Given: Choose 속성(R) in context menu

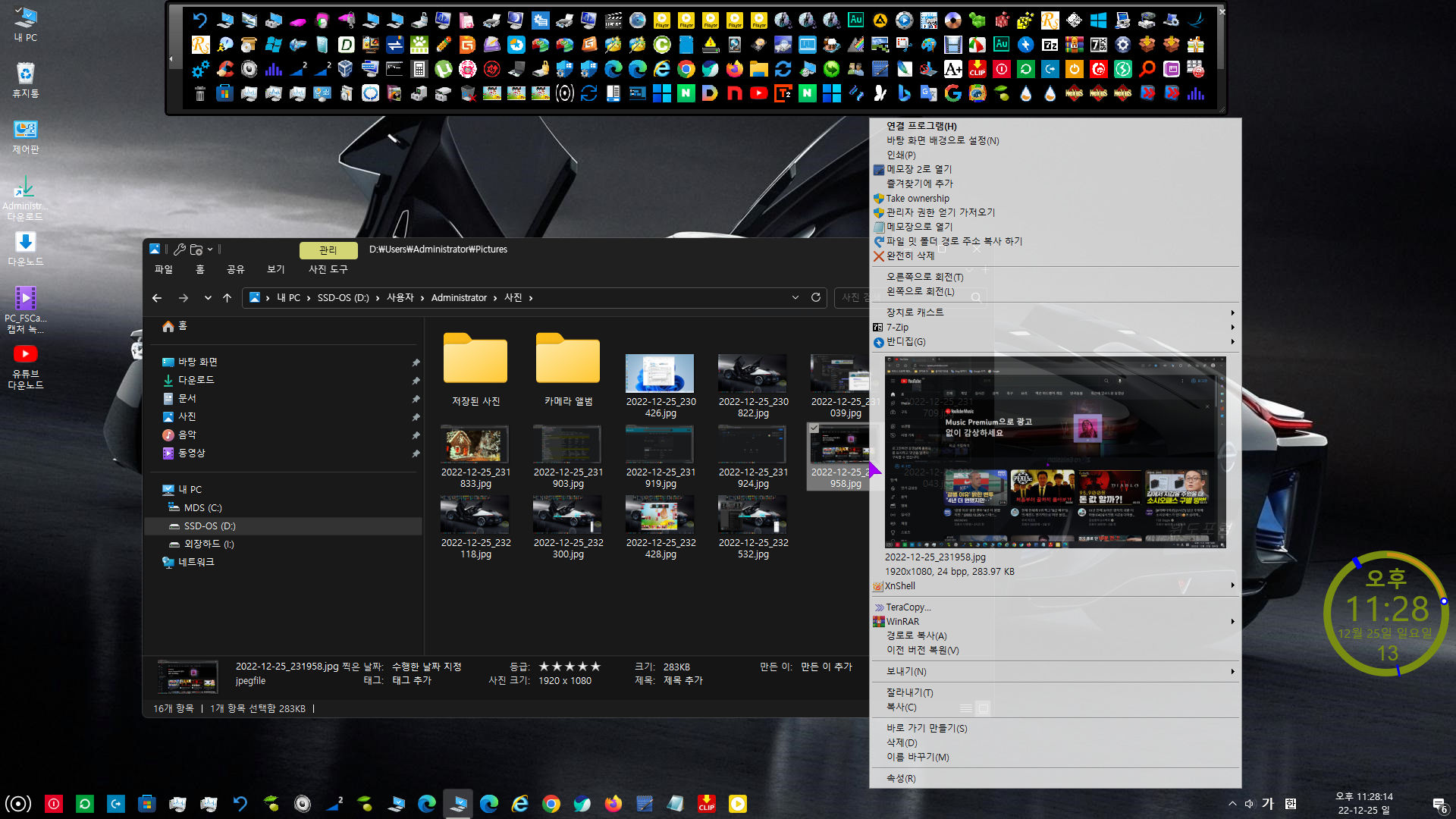Looking at the screenshot, I should coord(1055,779).
